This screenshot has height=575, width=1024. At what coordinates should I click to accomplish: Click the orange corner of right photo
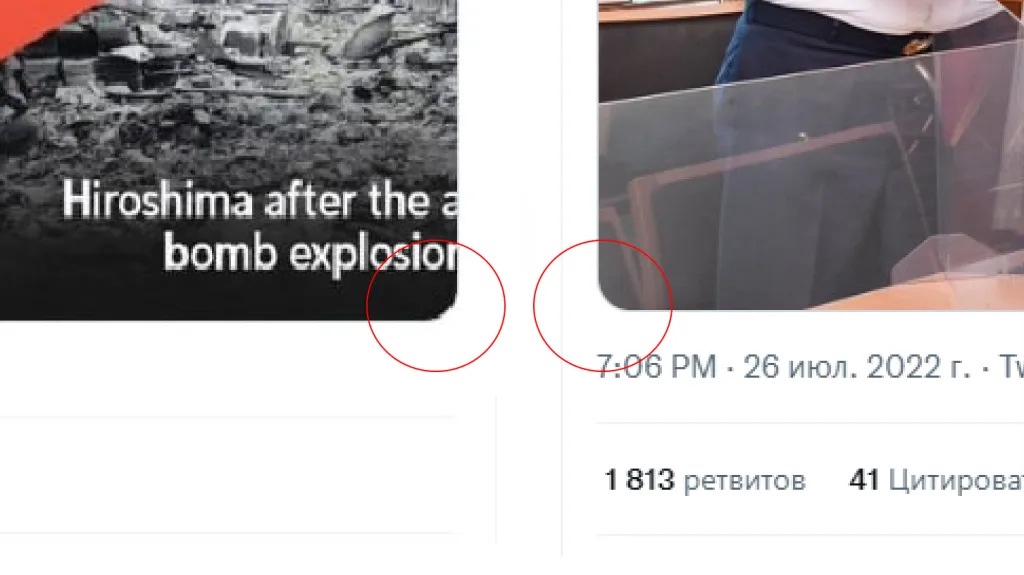(x=1010, y=10)
